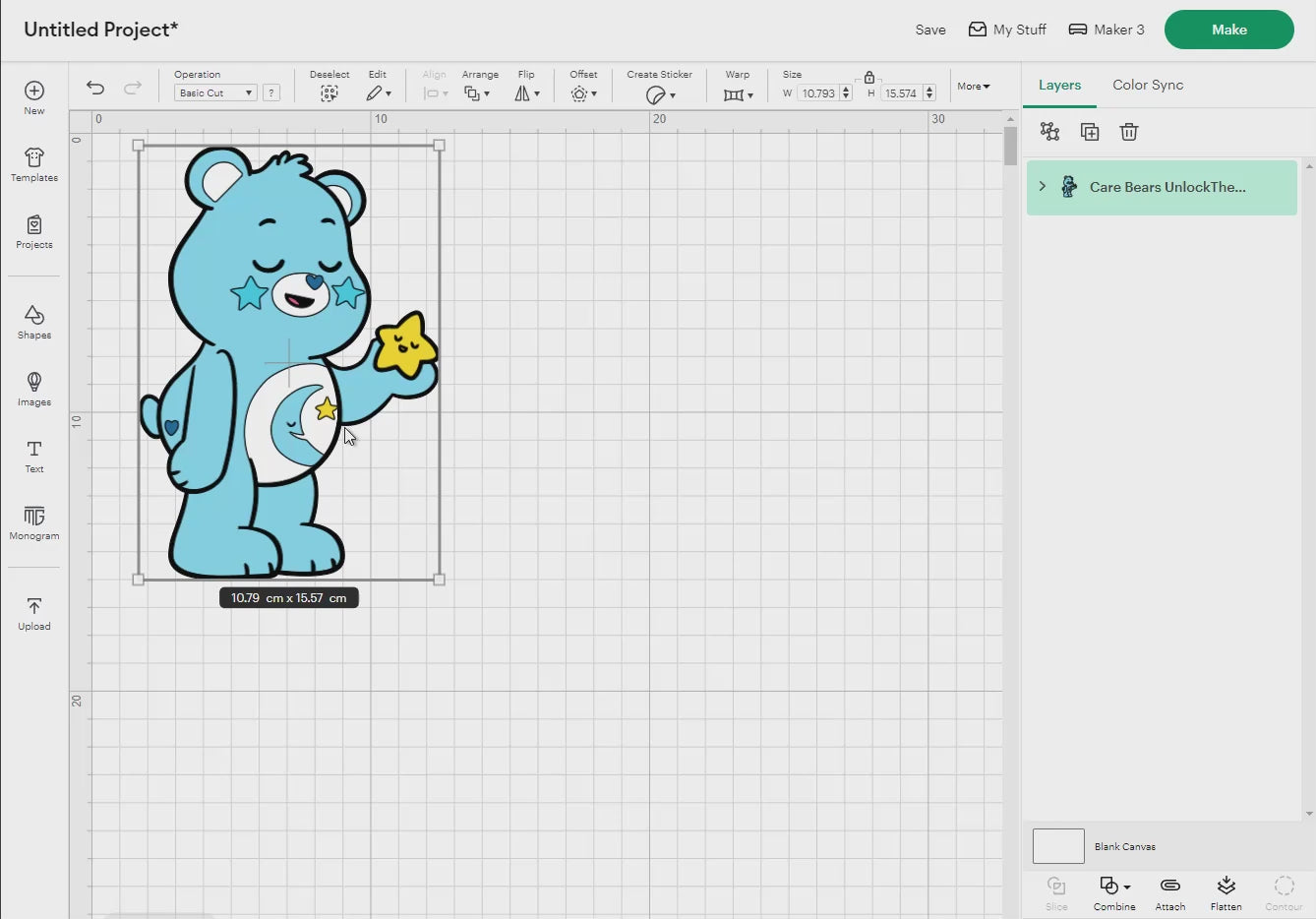Open the Offset tool
Screen dimensions: 1316x919
click(x=583, y=93)
